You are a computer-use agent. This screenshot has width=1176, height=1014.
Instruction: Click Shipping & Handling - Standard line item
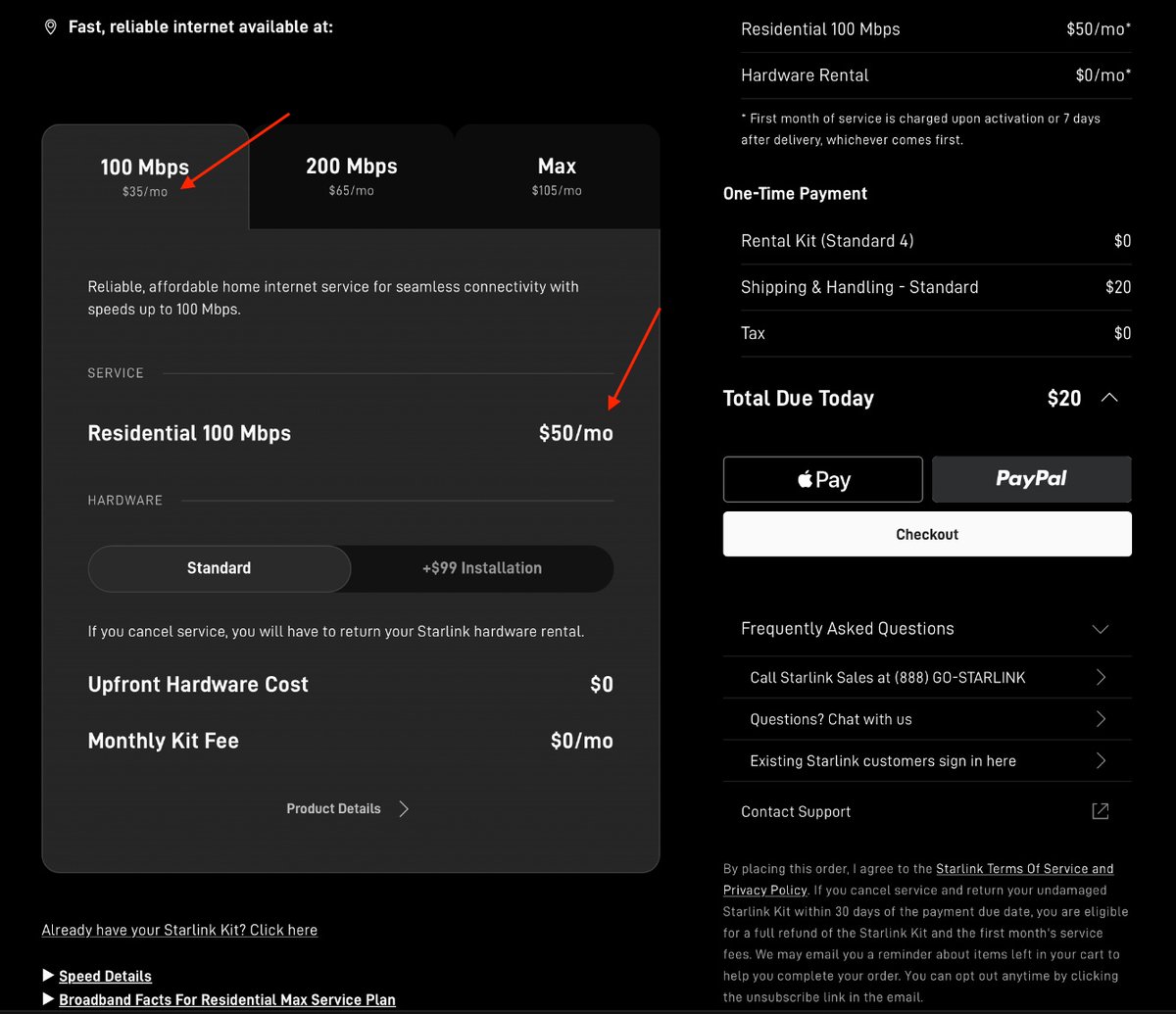(936, 287)
